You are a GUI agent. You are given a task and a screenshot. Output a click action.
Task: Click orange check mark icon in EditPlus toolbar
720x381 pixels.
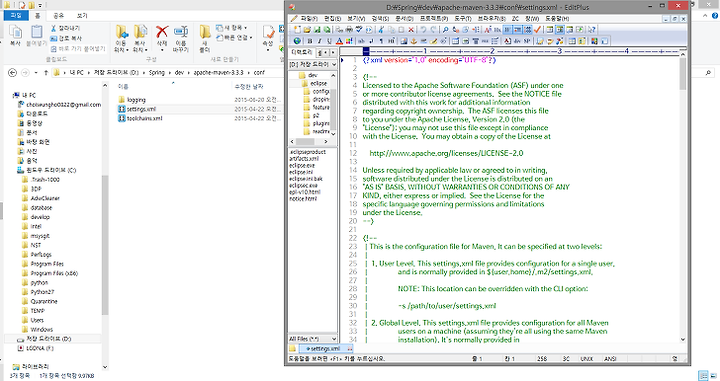coord(537,29)
